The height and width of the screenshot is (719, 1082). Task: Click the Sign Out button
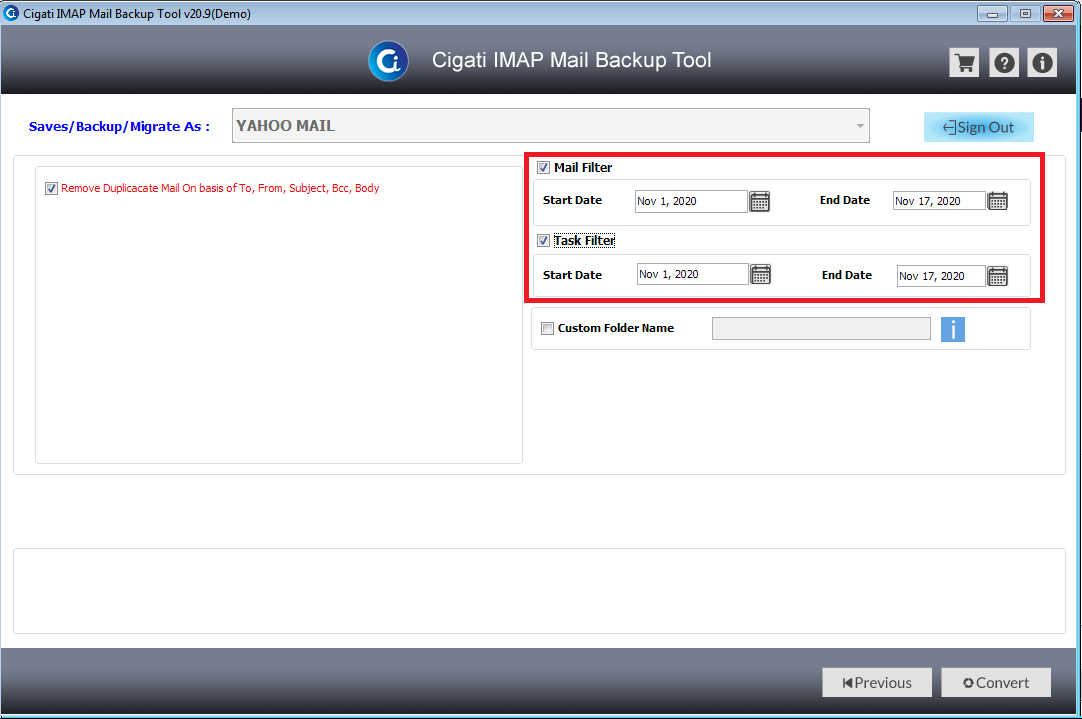pyautogui.click(x=978, y=127)
